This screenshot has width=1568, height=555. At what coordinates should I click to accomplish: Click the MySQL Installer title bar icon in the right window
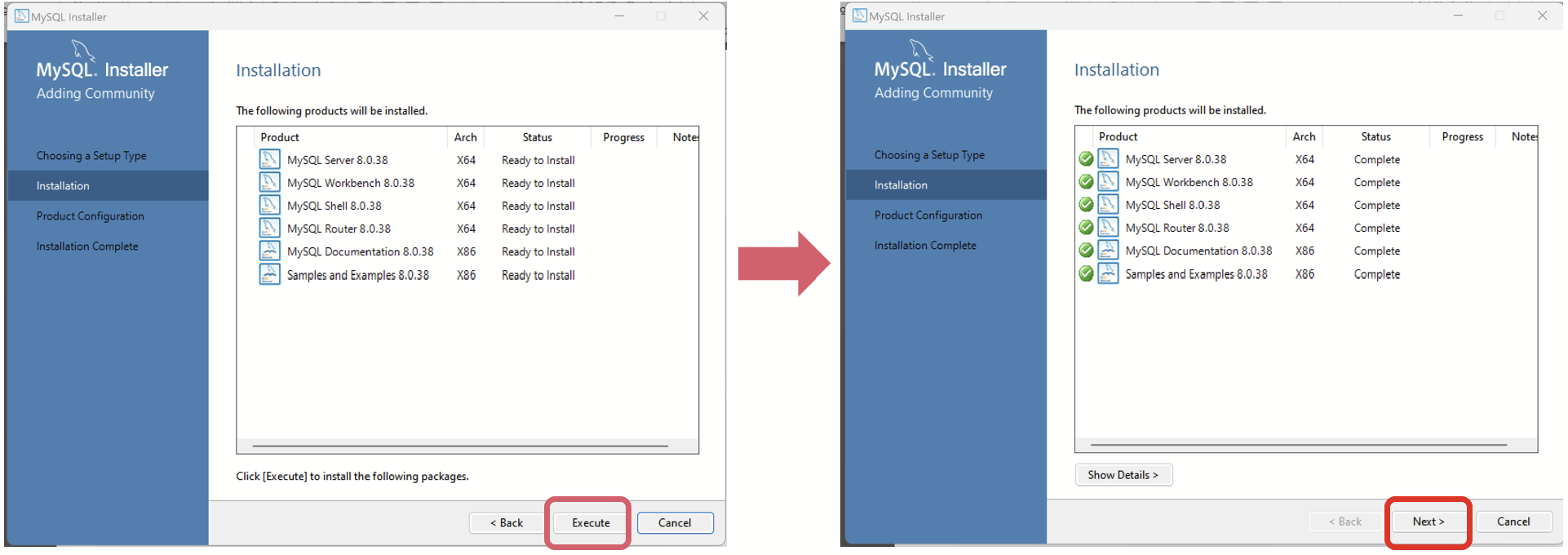pyautogui.click(x=860, y=16)
